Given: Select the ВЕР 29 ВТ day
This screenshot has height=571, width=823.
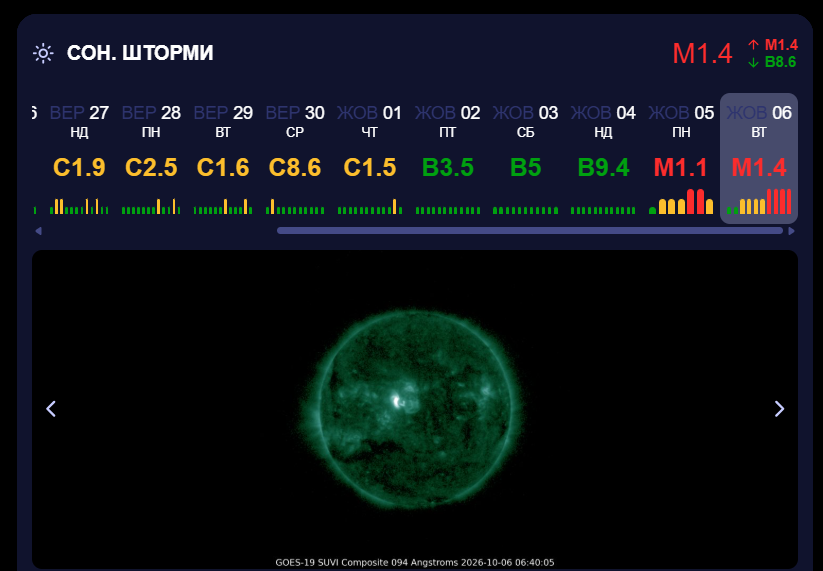Looking at the screenshot, I should [x=223, y=158].
